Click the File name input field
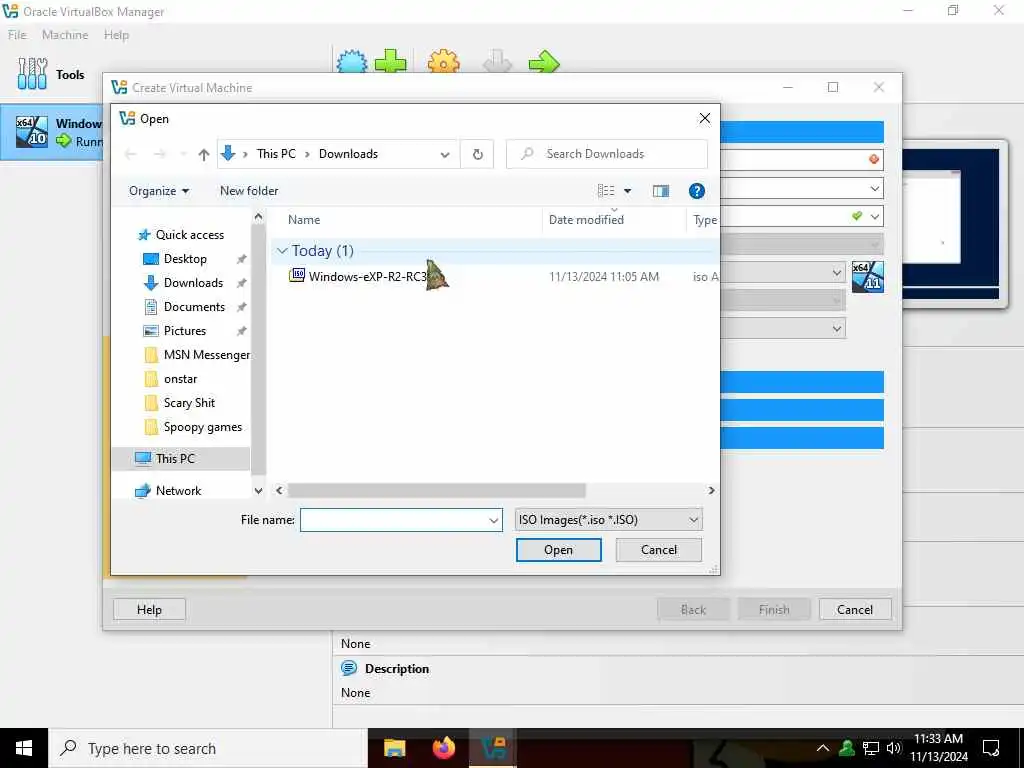 (393, 520)
